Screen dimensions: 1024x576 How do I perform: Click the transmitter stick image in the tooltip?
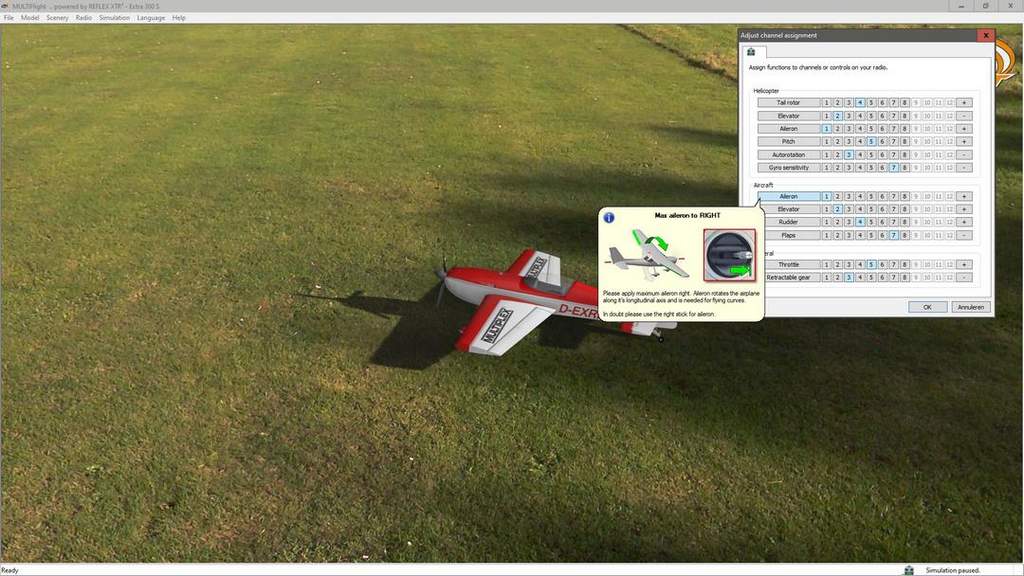[x=730, y=254]
